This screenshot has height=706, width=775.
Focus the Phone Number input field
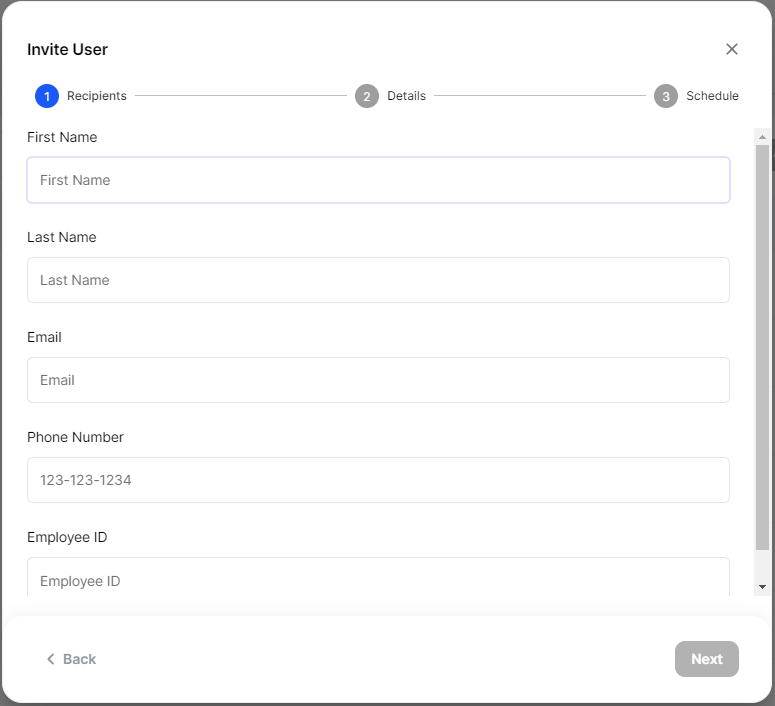pyautogui.click(x=378, y=480)
